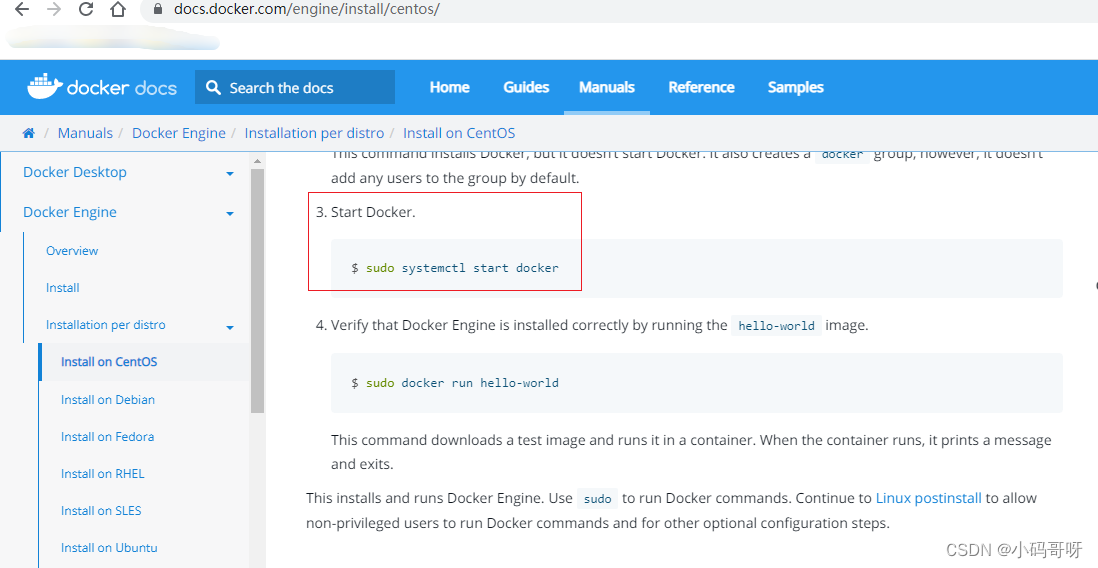Select the Manuals nav tab
This screenshot has width=1098, height=568.
point(606,88)
